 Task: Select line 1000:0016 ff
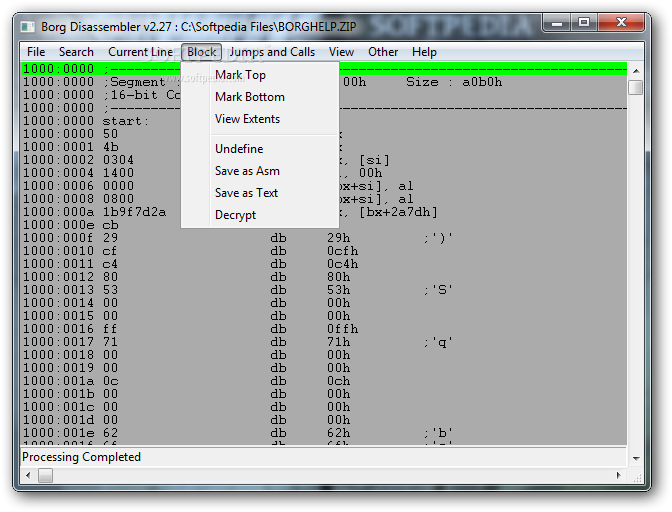pyautogui.click(x=324, y=329)
